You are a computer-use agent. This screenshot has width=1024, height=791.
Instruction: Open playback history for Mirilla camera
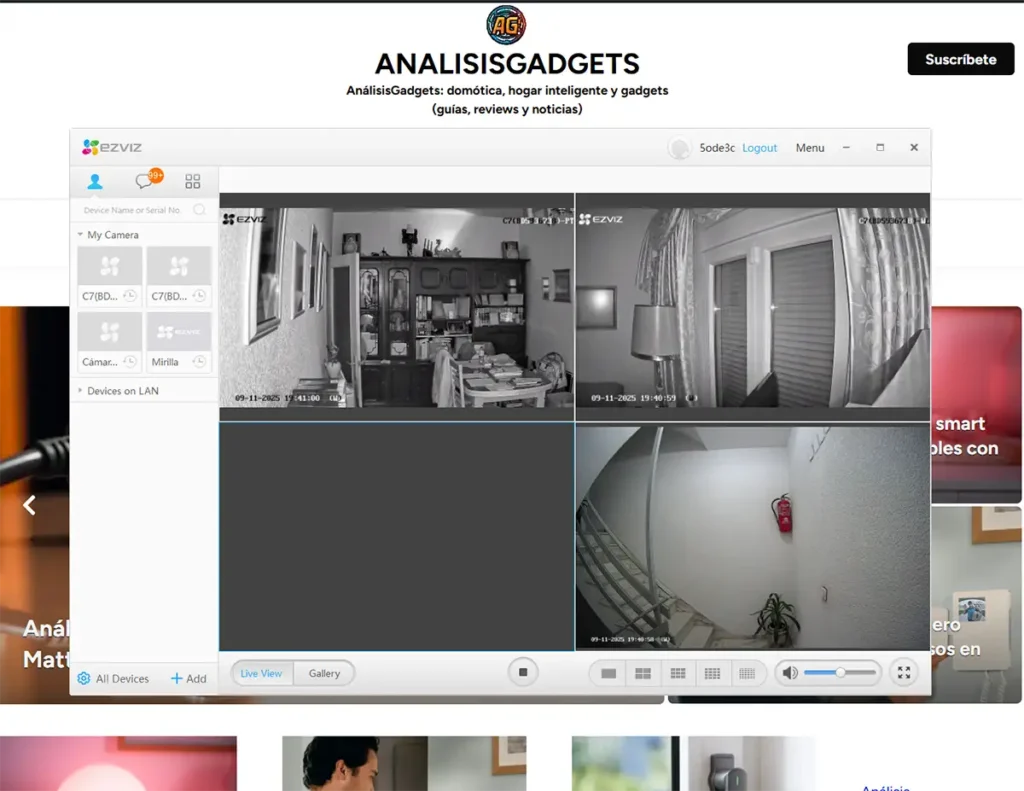(x=200, y=361)
